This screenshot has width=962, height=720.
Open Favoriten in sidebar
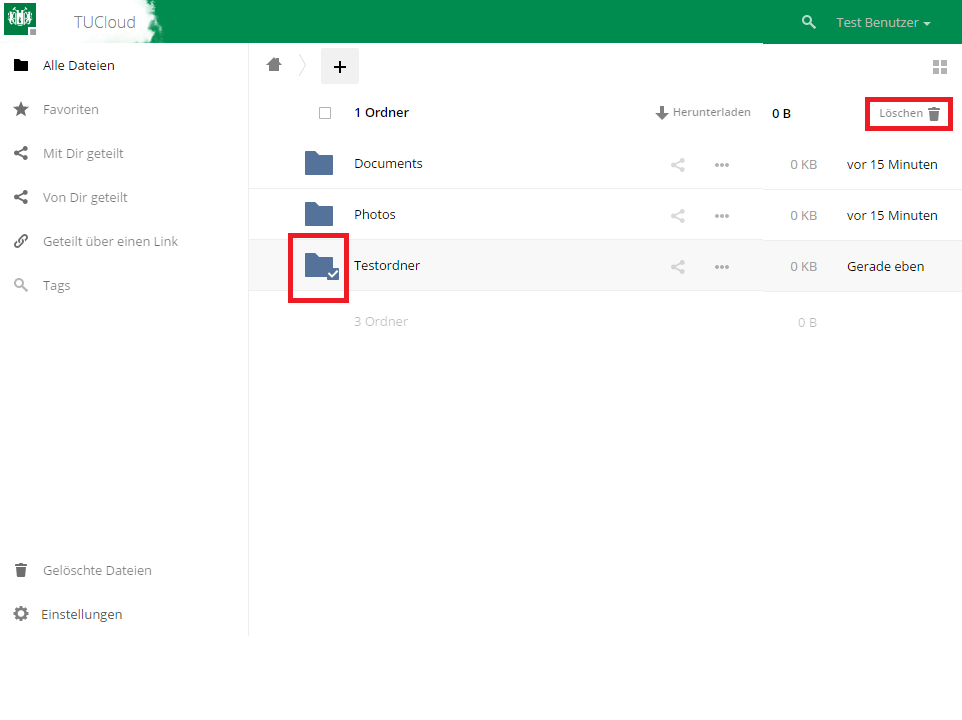70,110
